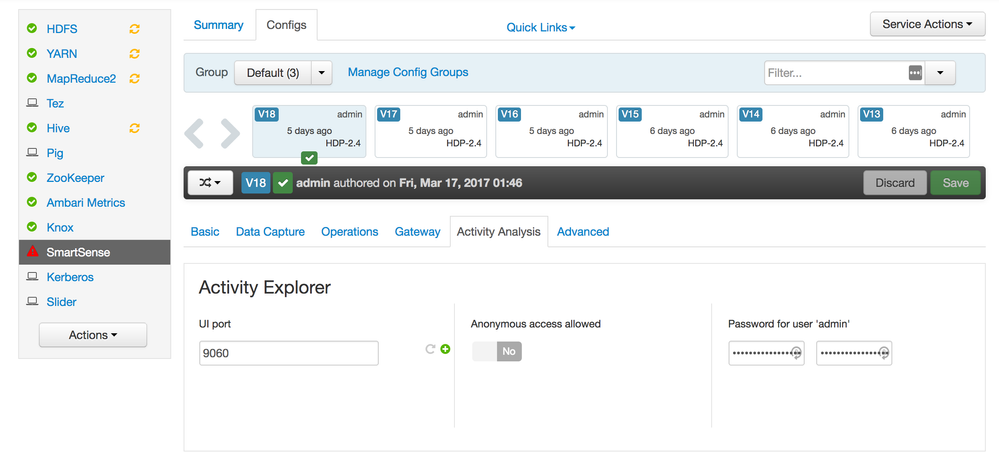Select config version V15 card
This screenshot has height=454, width=999.
pos(672,131)
